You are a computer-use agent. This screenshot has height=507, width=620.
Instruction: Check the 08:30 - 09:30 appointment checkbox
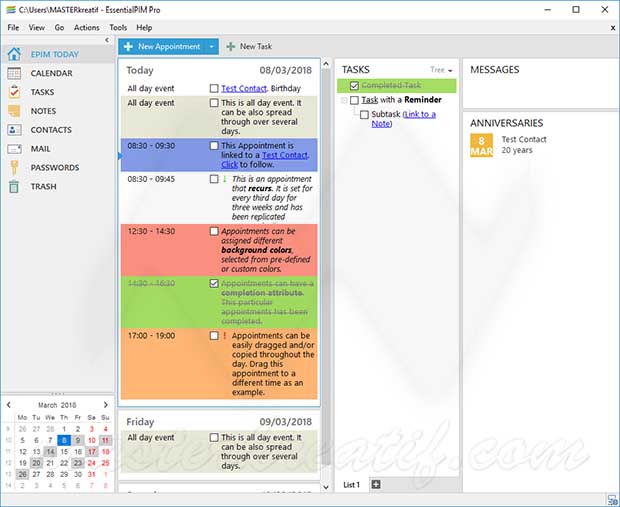(214, 146)
